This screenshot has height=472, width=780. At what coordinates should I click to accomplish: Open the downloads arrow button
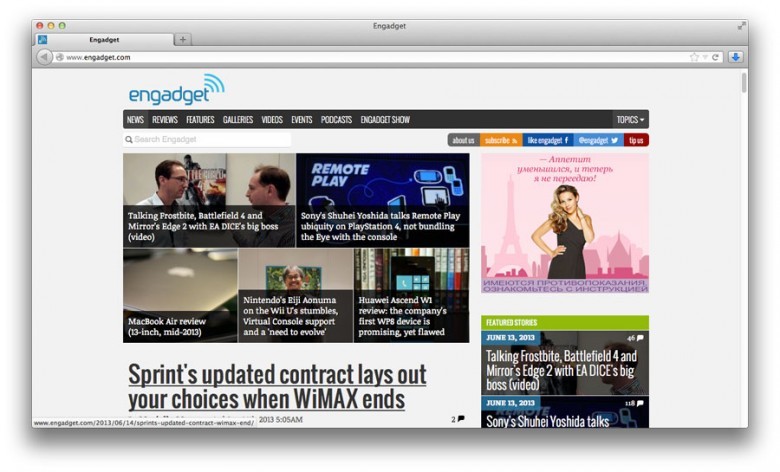736,57
